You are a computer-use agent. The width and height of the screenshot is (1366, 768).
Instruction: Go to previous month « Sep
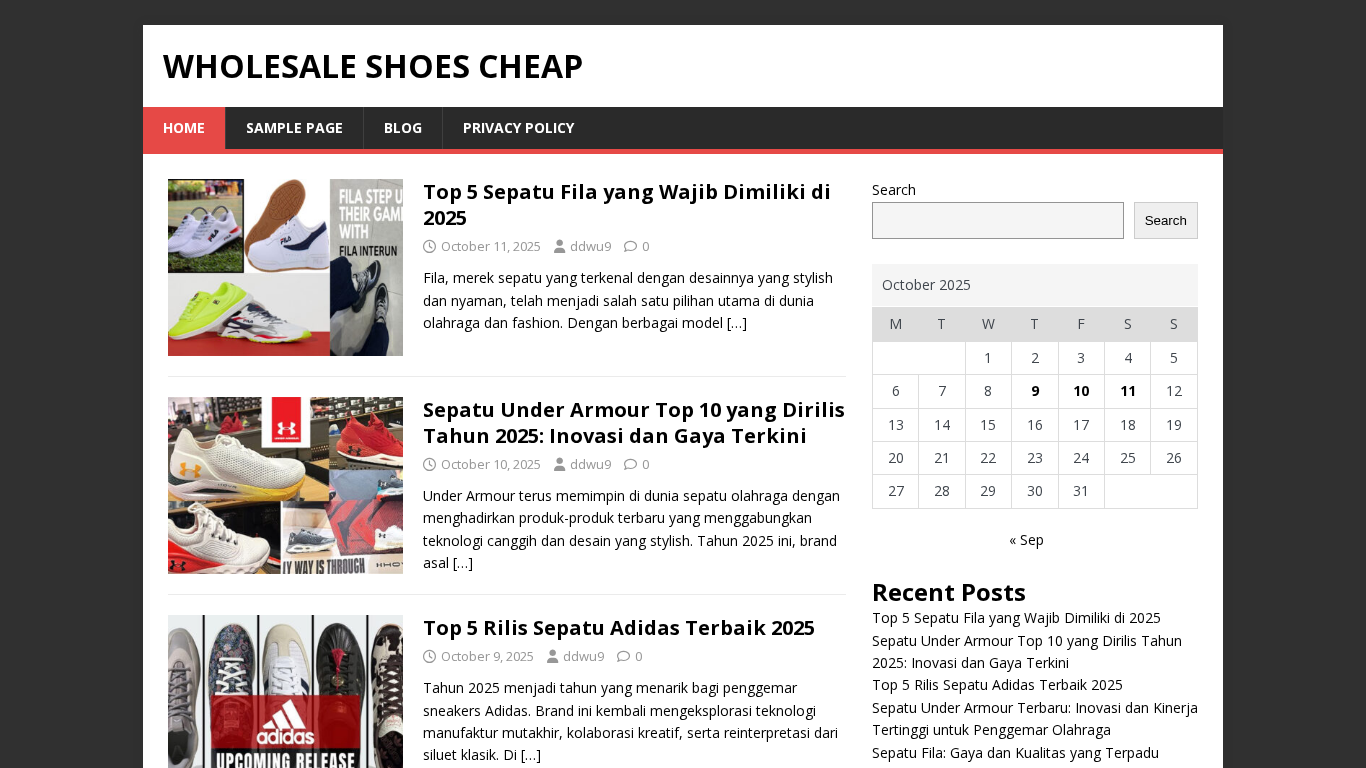pos(1026,540)
